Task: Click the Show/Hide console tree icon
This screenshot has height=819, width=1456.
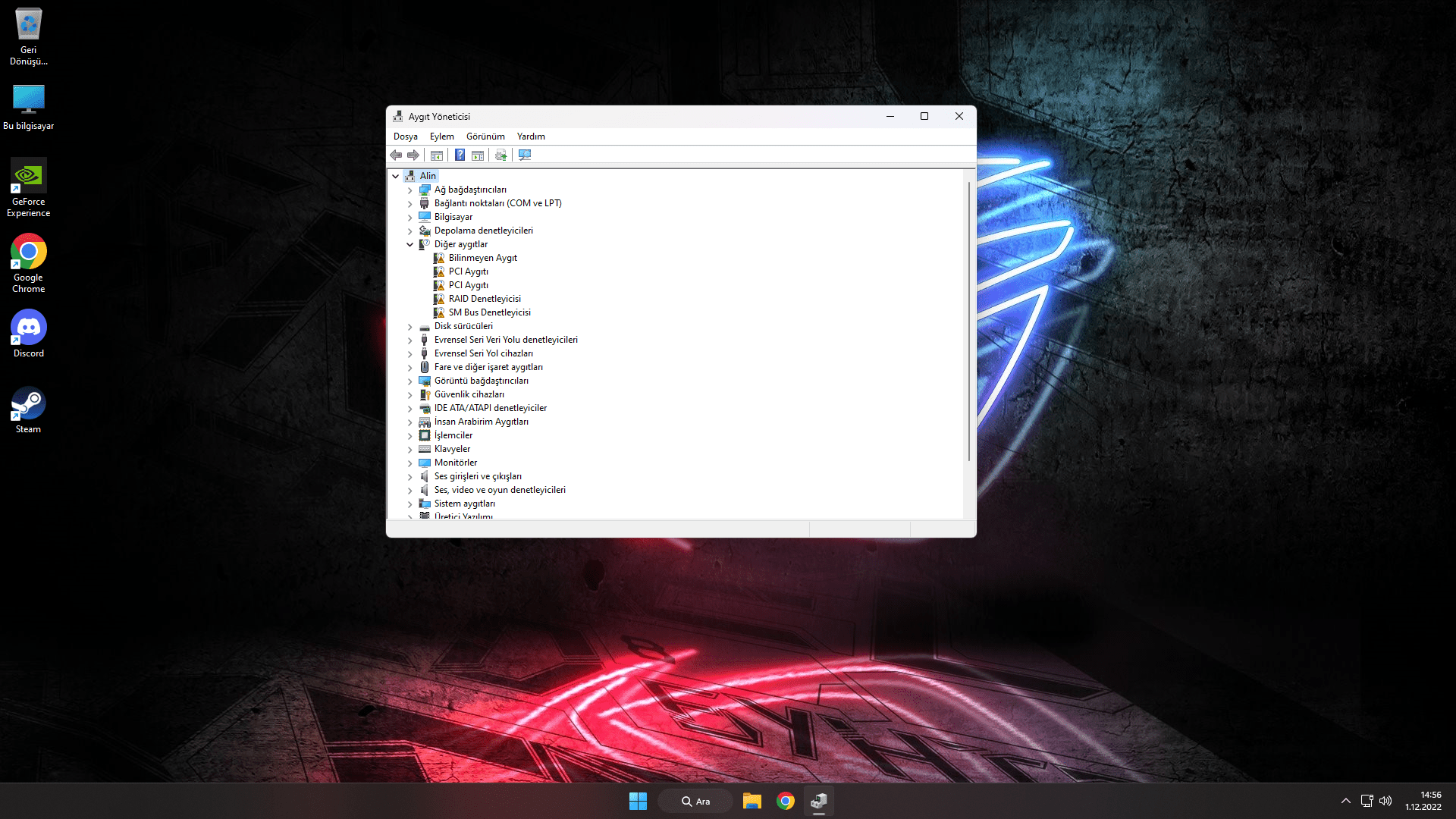Action: click(x=437, y=155)
